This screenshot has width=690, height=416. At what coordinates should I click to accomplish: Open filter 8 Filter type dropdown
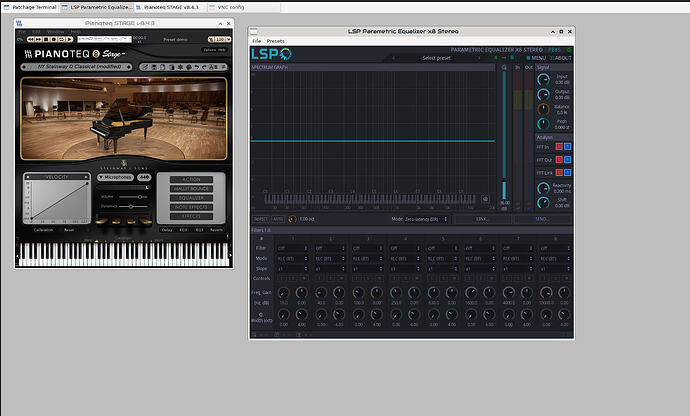[556, 248]
